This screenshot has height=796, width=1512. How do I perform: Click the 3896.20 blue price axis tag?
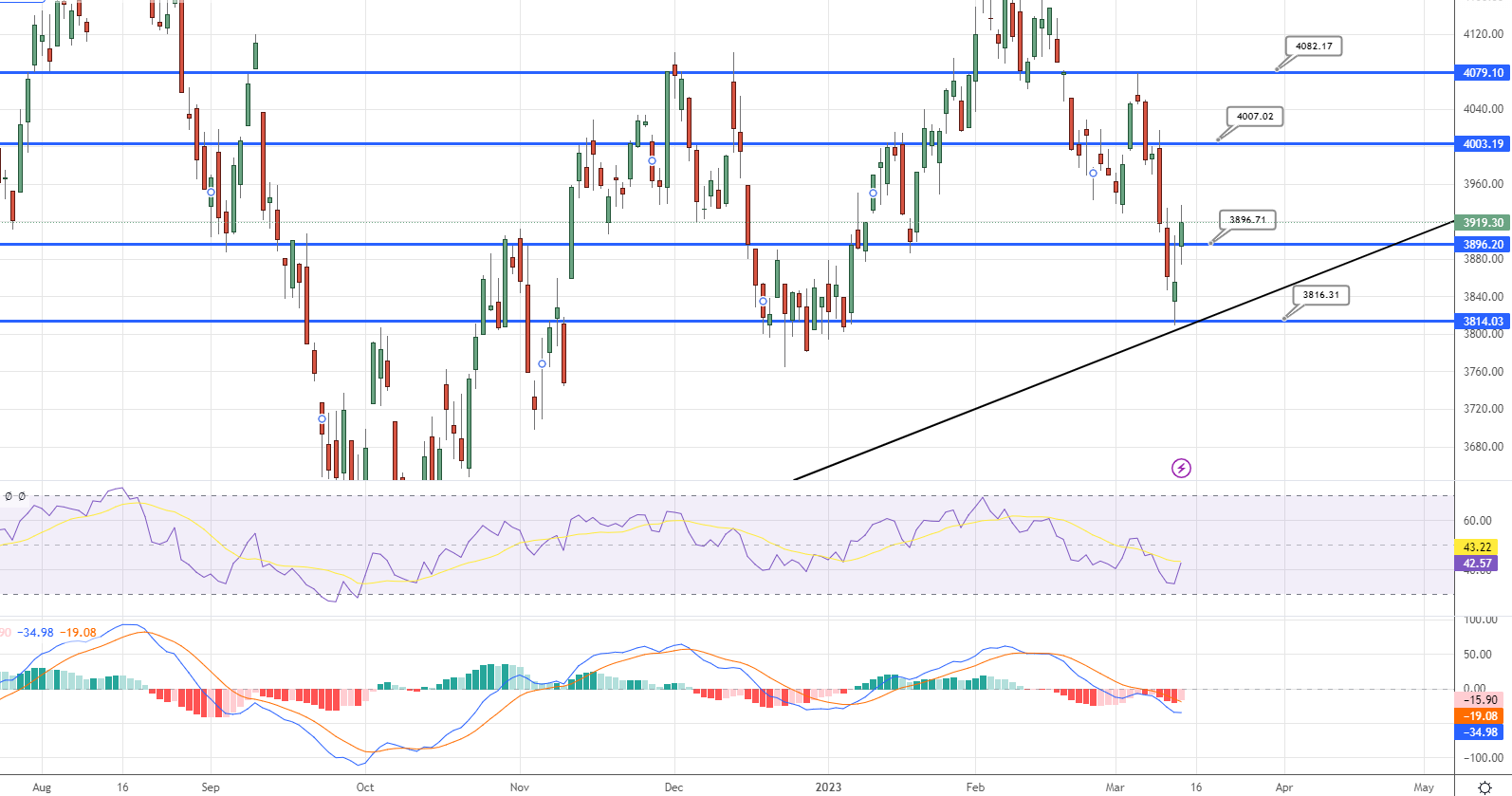coord(1483,245)
